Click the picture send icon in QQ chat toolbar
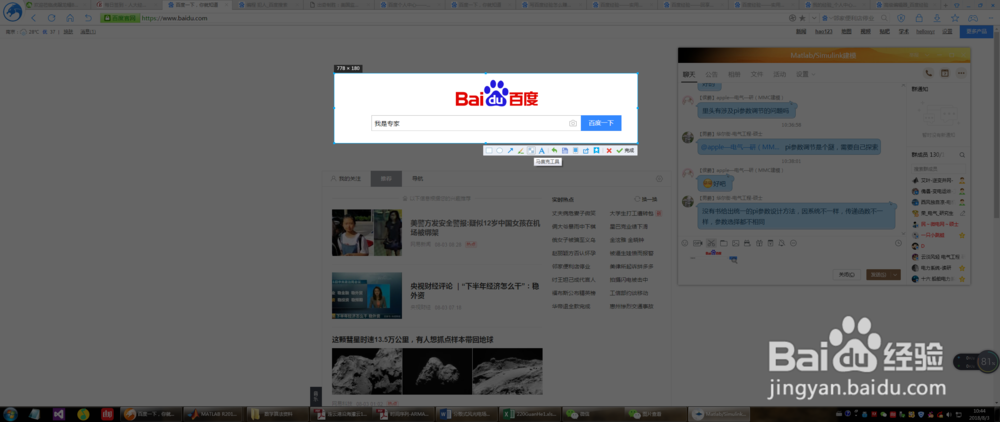The width and height of the screenshot is (1000, 422). pos(736,243)
